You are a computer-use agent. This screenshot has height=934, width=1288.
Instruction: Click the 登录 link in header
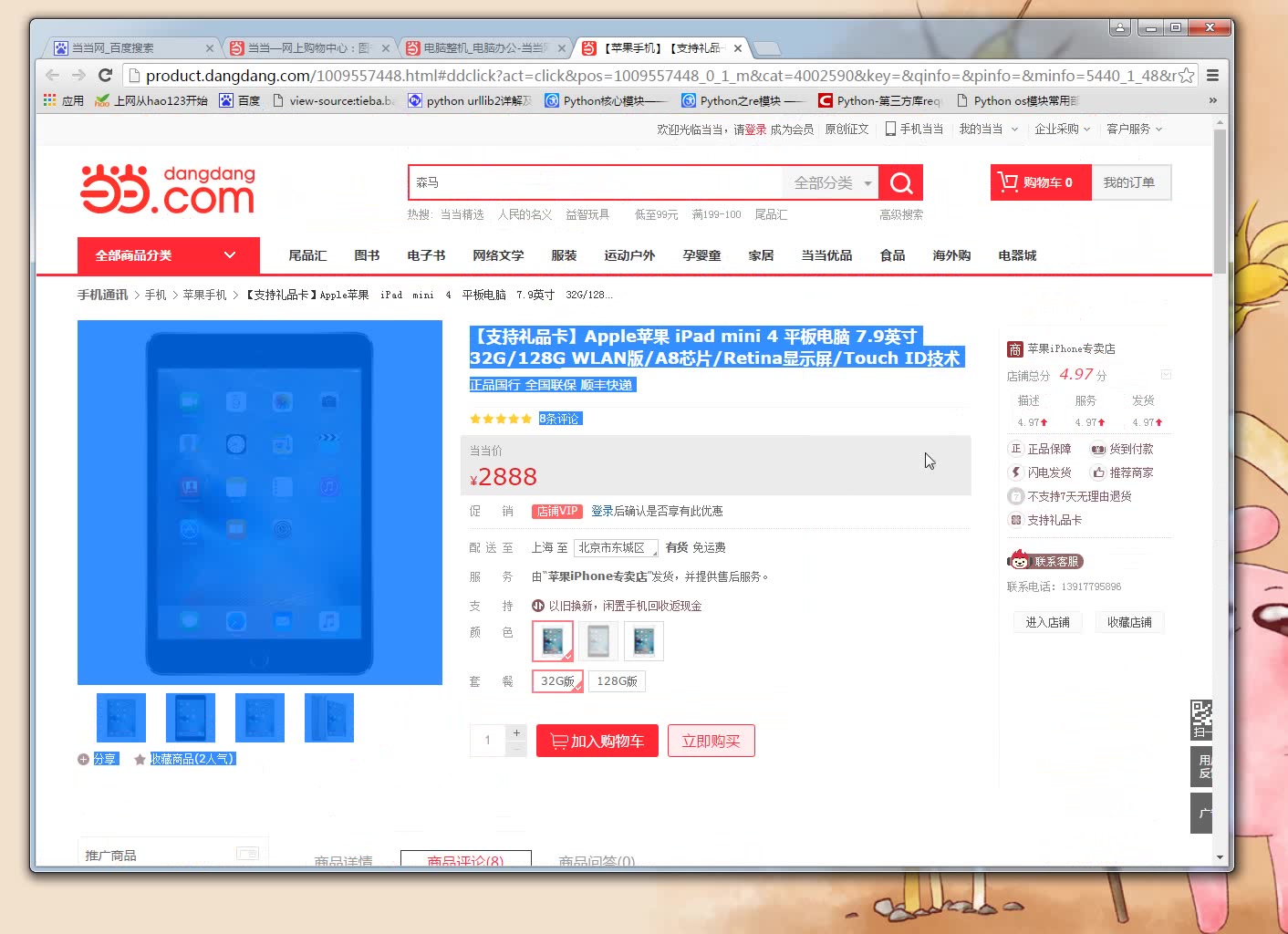[x=755, y=130]
